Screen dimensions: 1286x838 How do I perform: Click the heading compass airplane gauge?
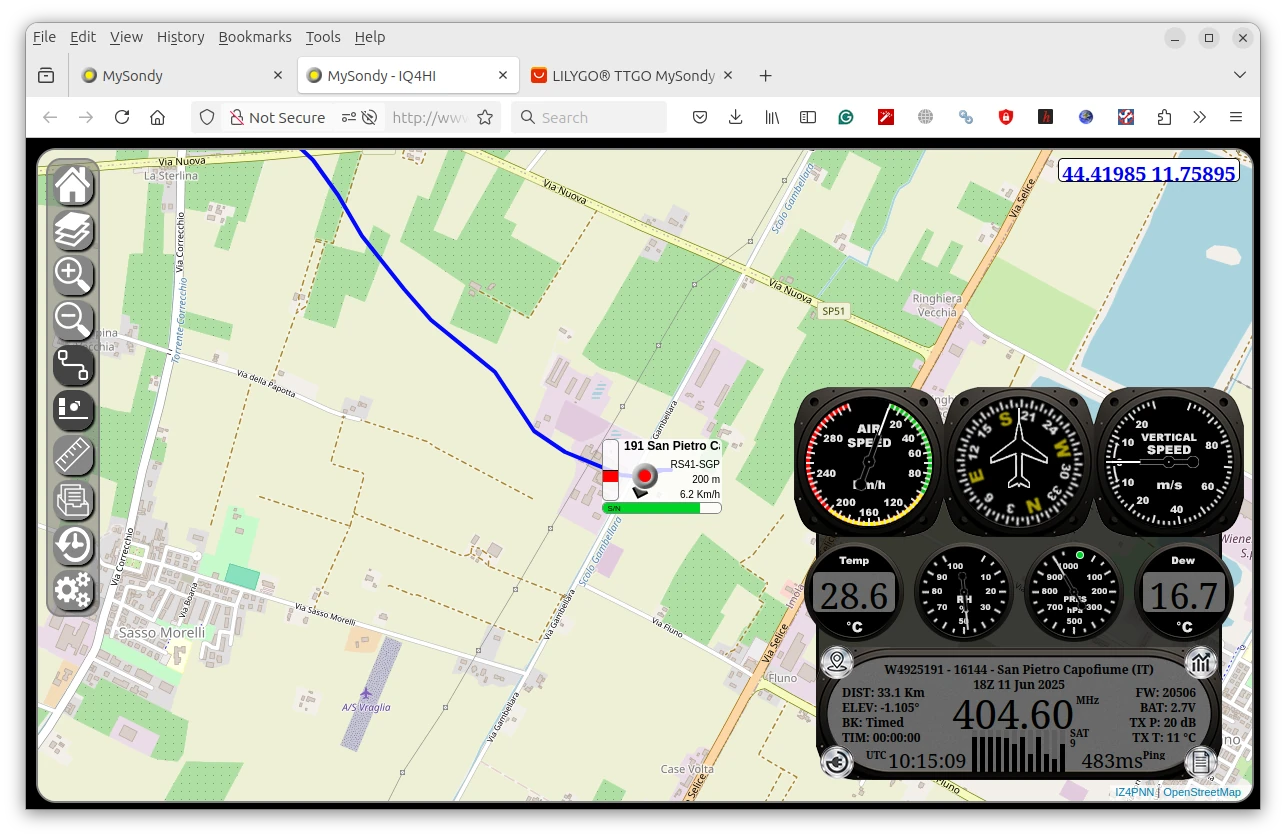click(x=1019, y=460)
